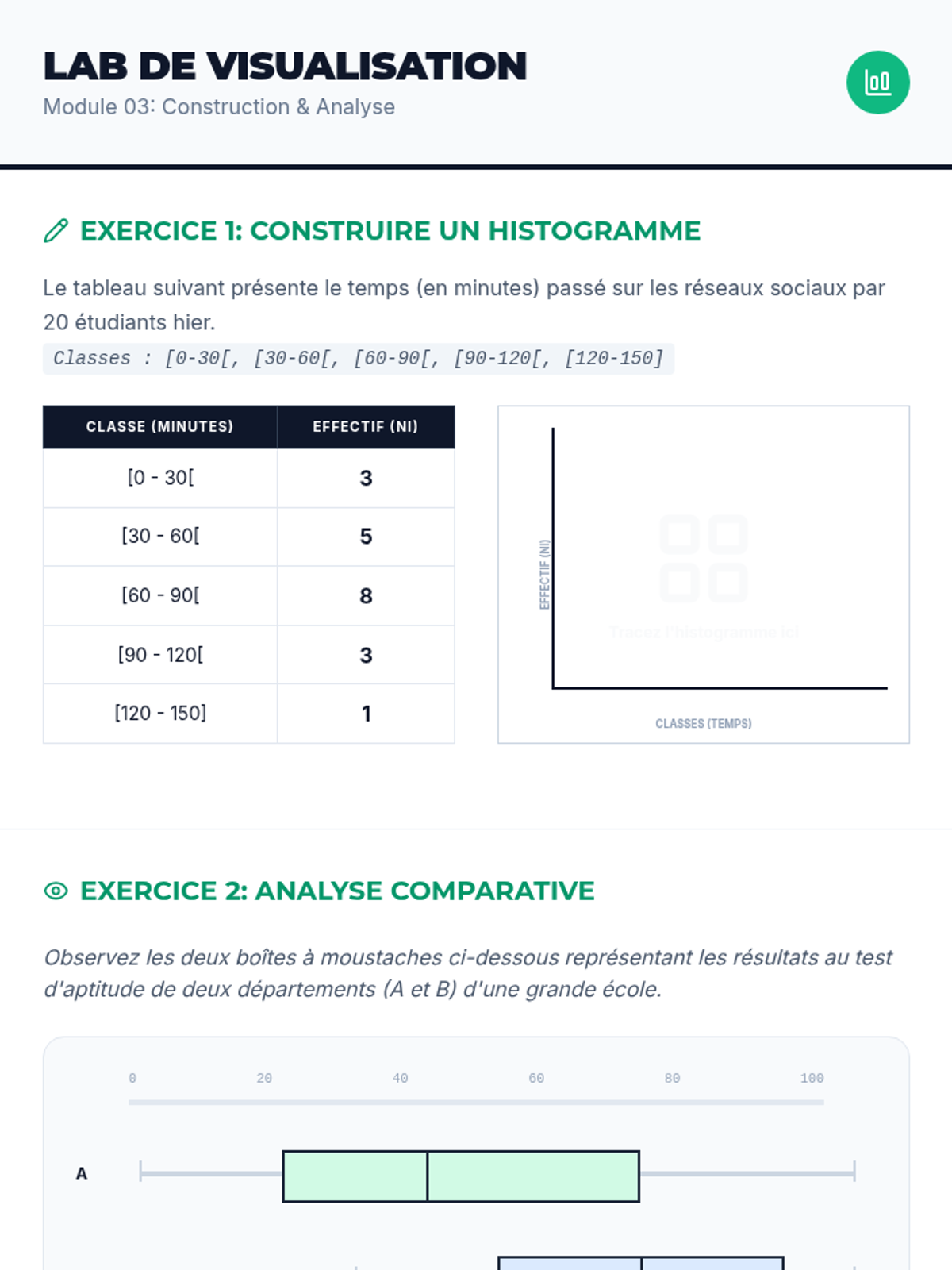Click the [30 - 60[ class cell
This screenshot has height=1270, width=952.
160,537
